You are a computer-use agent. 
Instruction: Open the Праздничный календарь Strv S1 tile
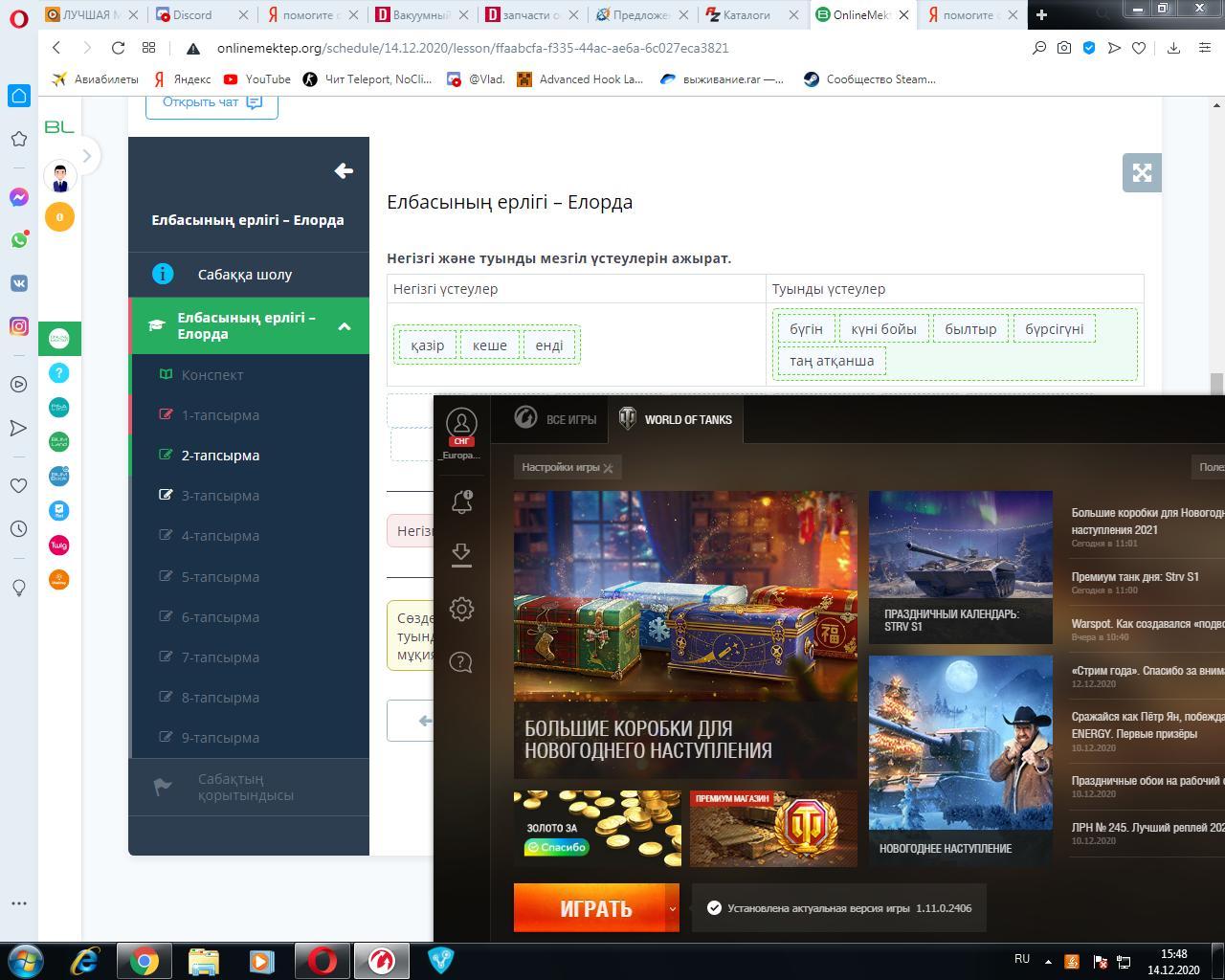(960, 568)
